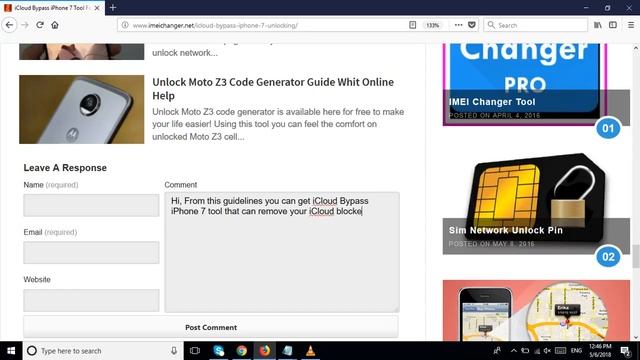Open Task View in taskbar
640x360 pixels.
tap(195, 351)
